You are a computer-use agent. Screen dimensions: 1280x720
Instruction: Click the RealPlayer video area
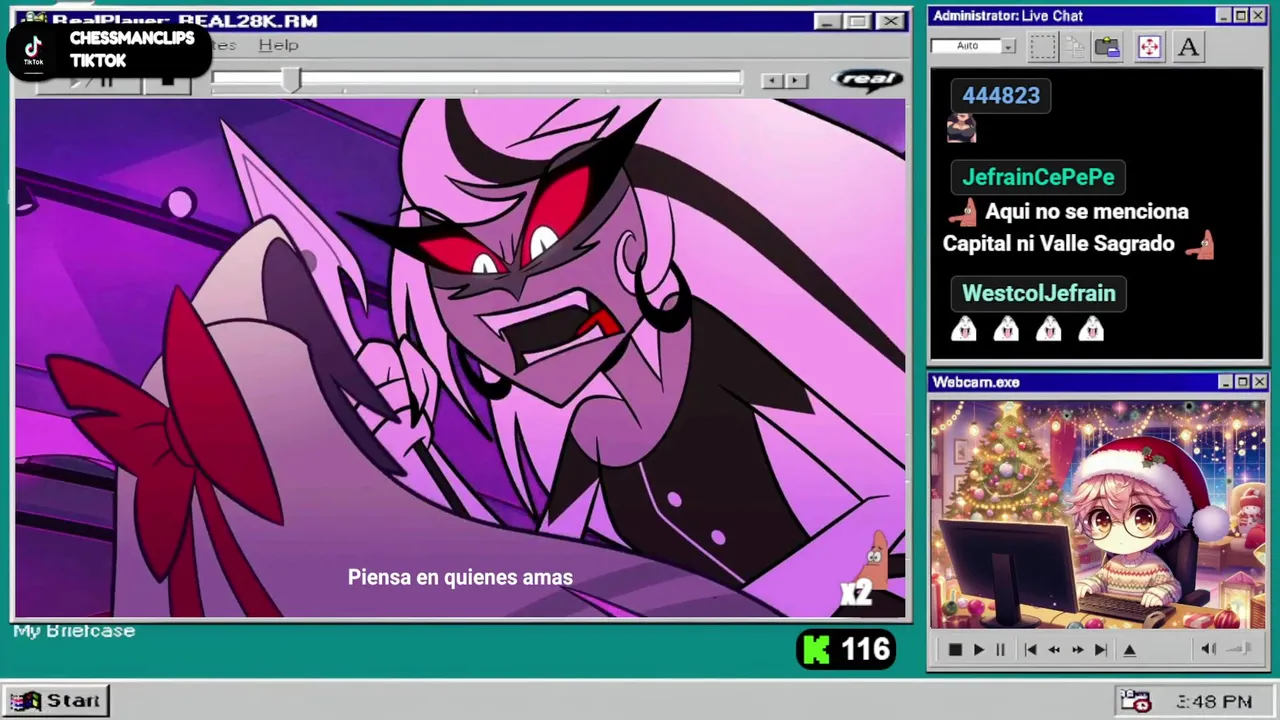pyautogui.click(x=460, y=357)
